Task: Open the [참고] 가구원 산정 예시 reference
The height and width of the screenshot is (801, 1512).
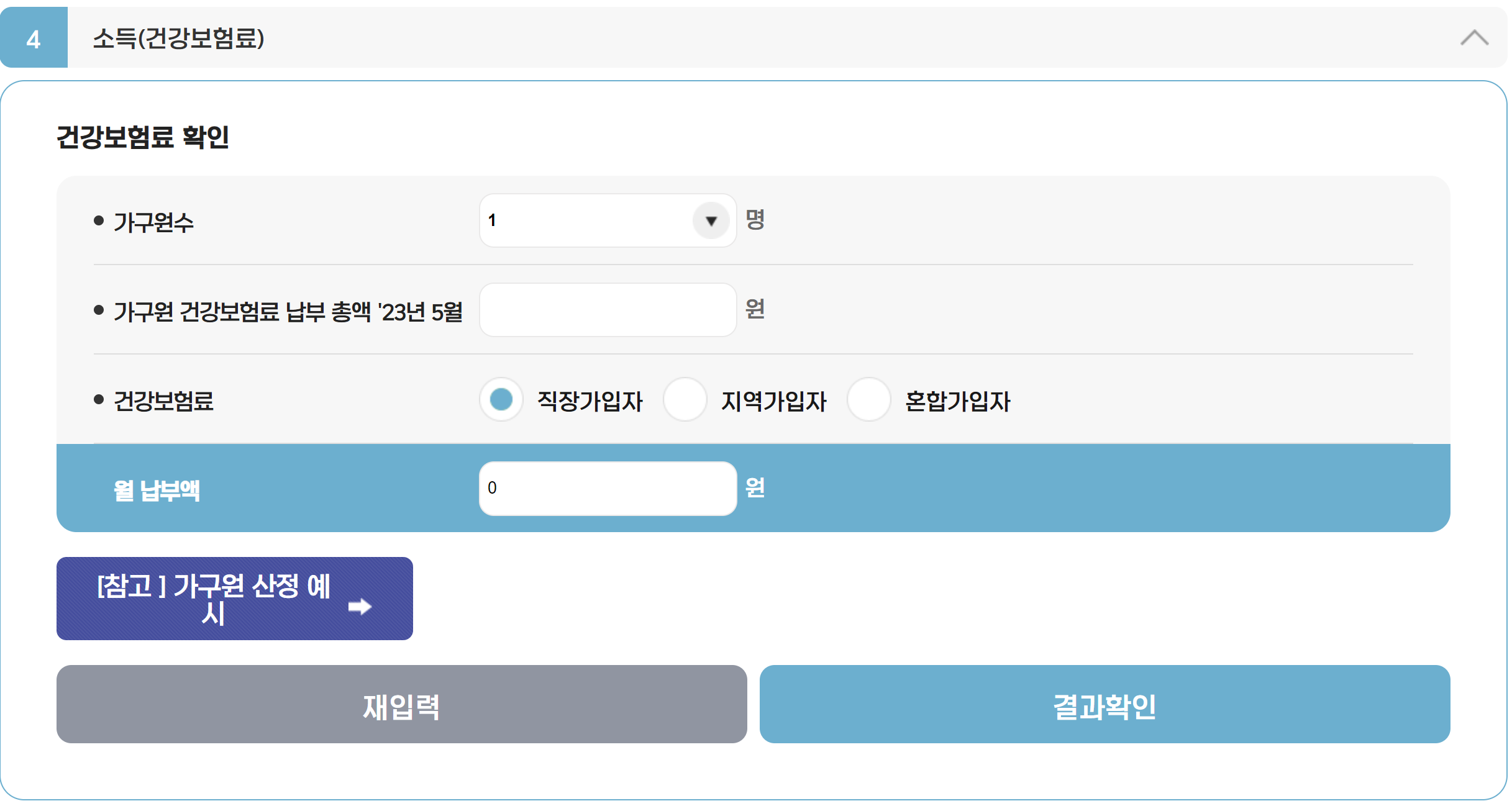Action: tap(234, 598)
